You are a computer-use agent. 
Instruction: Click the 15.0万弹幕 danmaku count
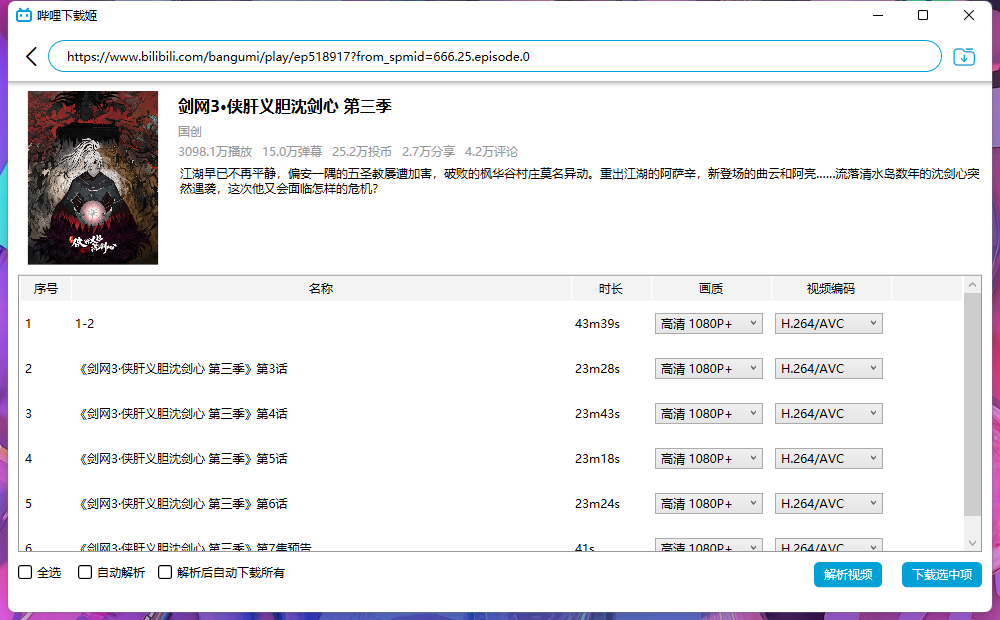click(292, 152)
